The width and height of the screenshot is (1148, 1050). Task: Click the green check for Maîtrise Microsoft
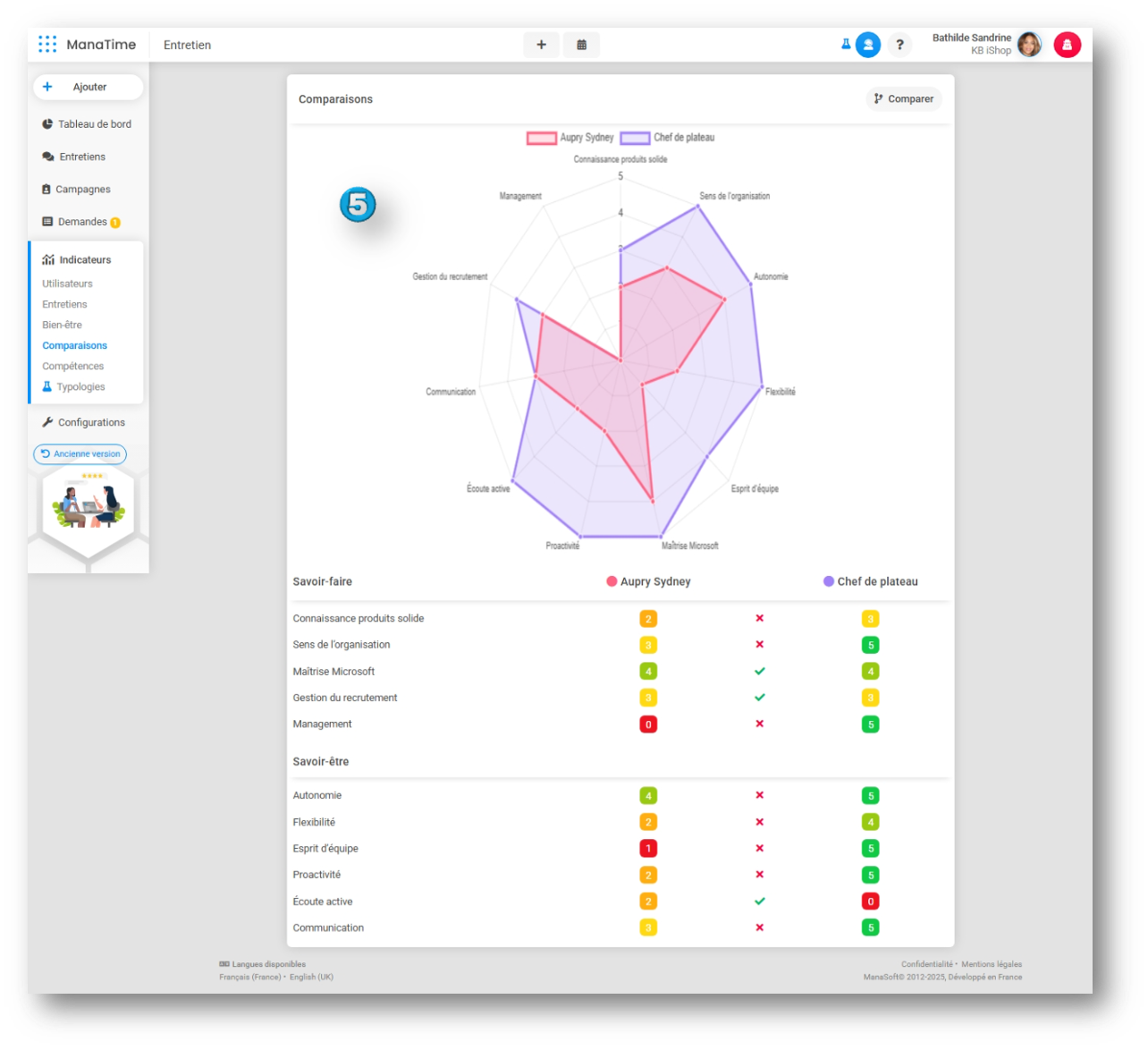759,671
